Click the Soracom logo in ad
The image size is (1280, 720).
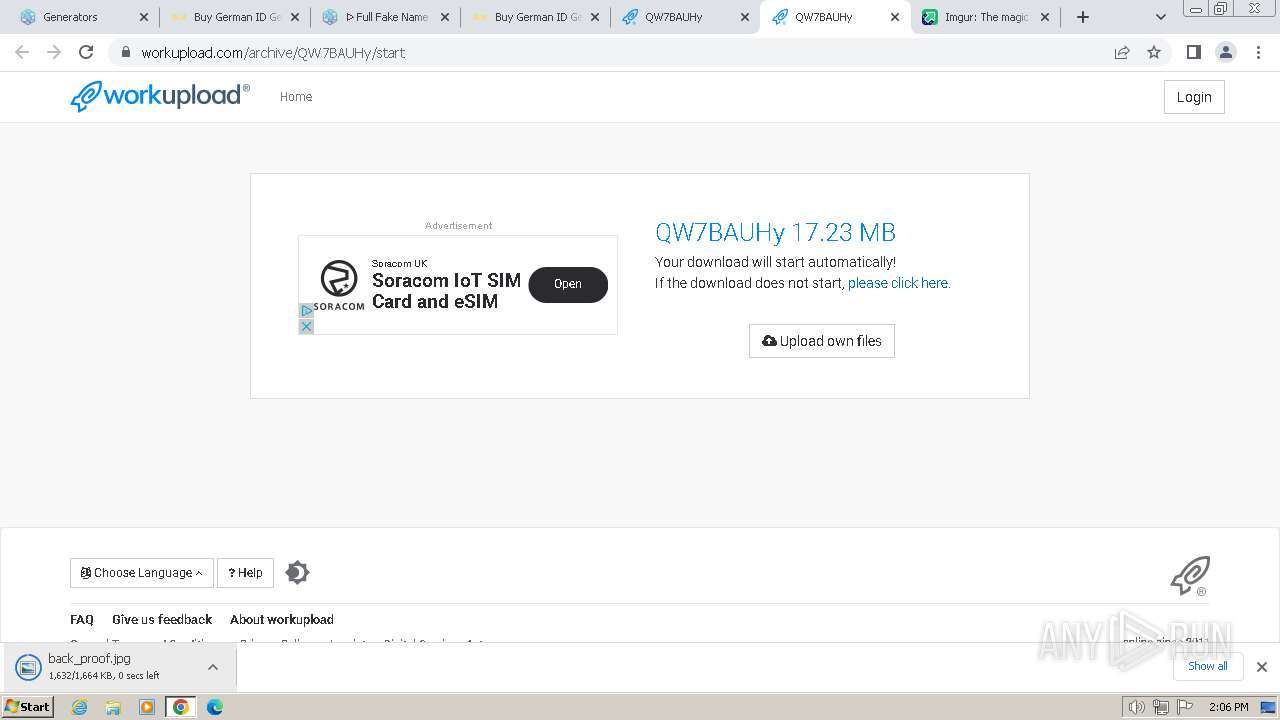(x=339, y=285)
